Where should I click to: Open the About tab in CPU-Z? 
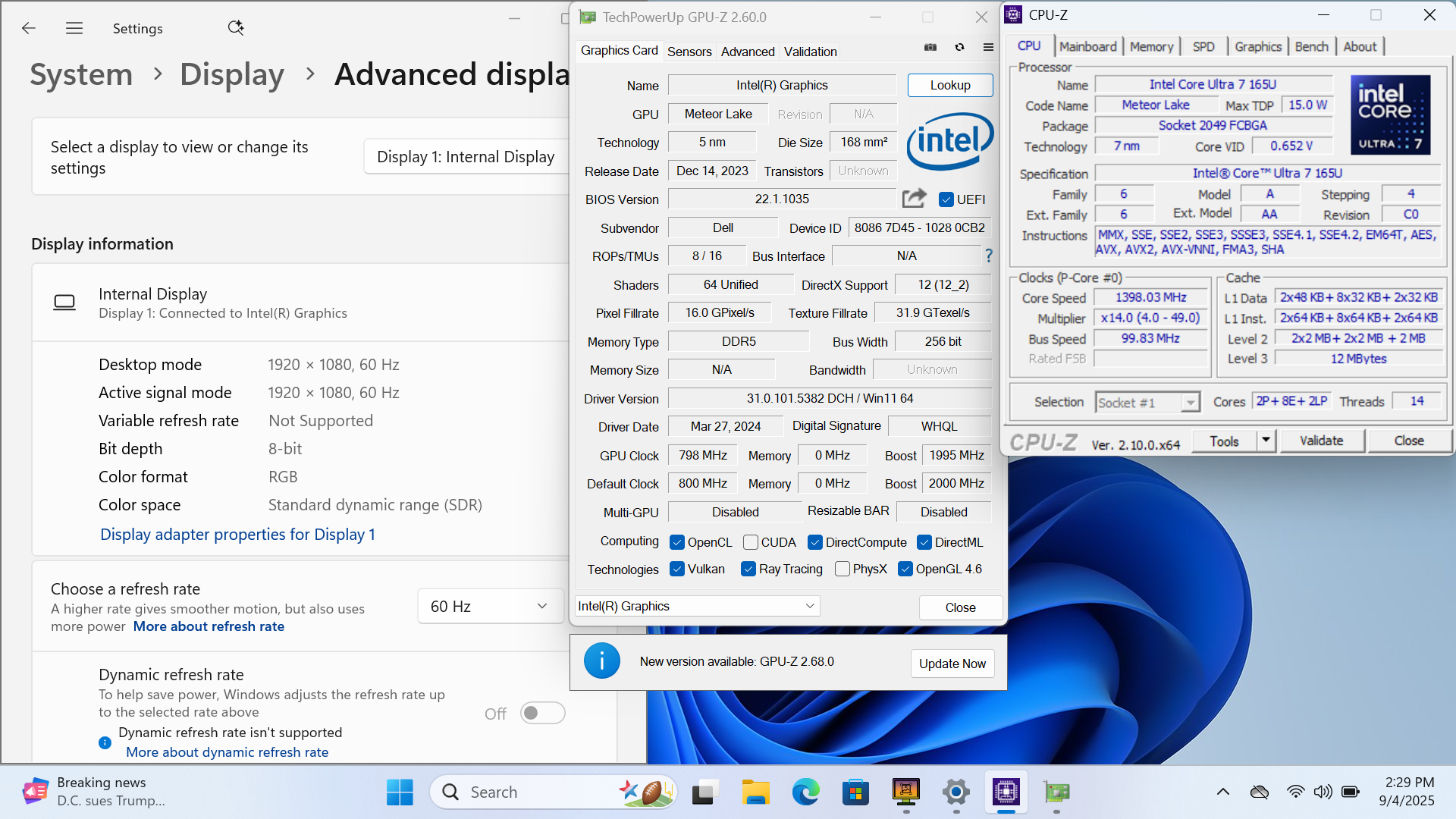[1360, 46]
